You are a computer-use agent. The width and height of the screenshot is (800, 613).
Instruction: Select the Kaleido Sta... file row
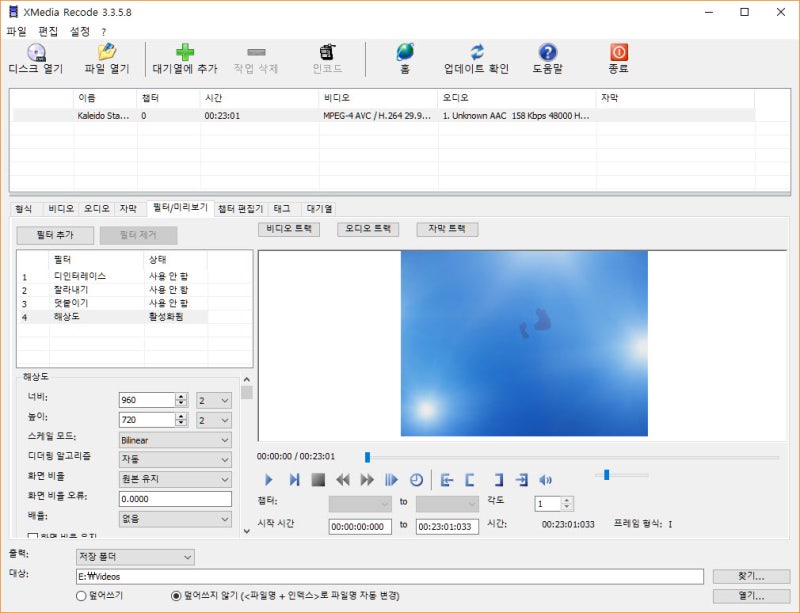tap(384, 116)
